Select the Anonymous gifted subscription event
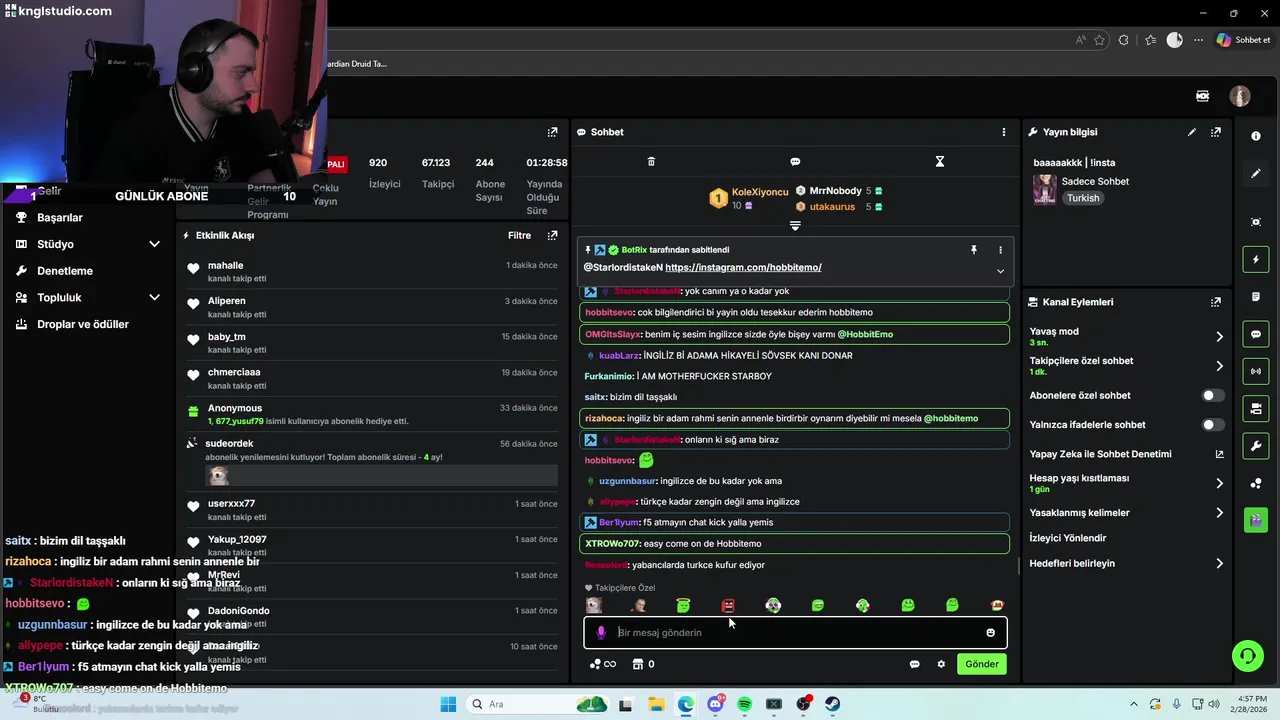1280x720 pixels. click(x=371, y=414)
